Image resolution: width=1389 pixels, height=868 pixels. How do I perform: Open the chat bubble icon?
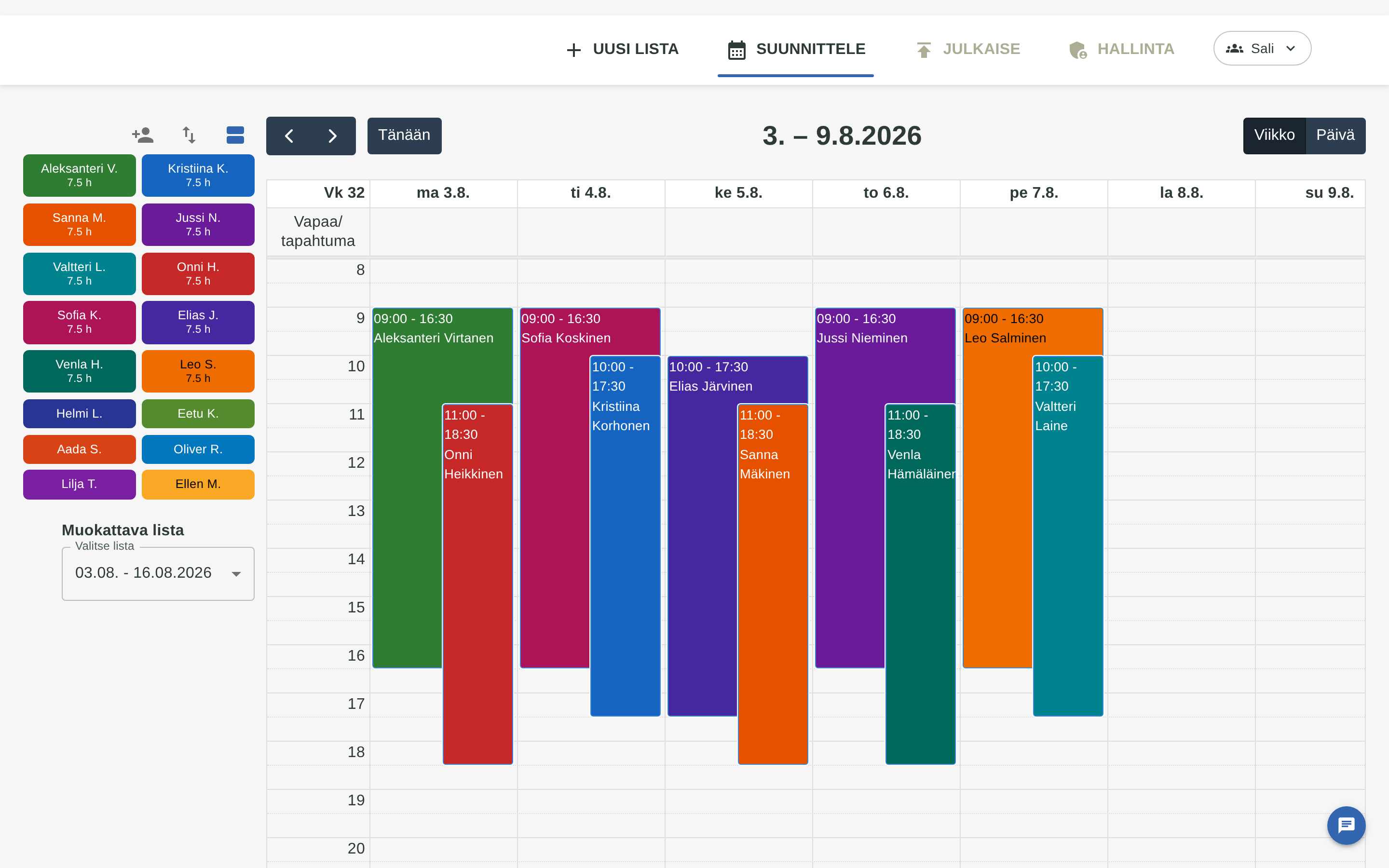[x=1346, y=826]
